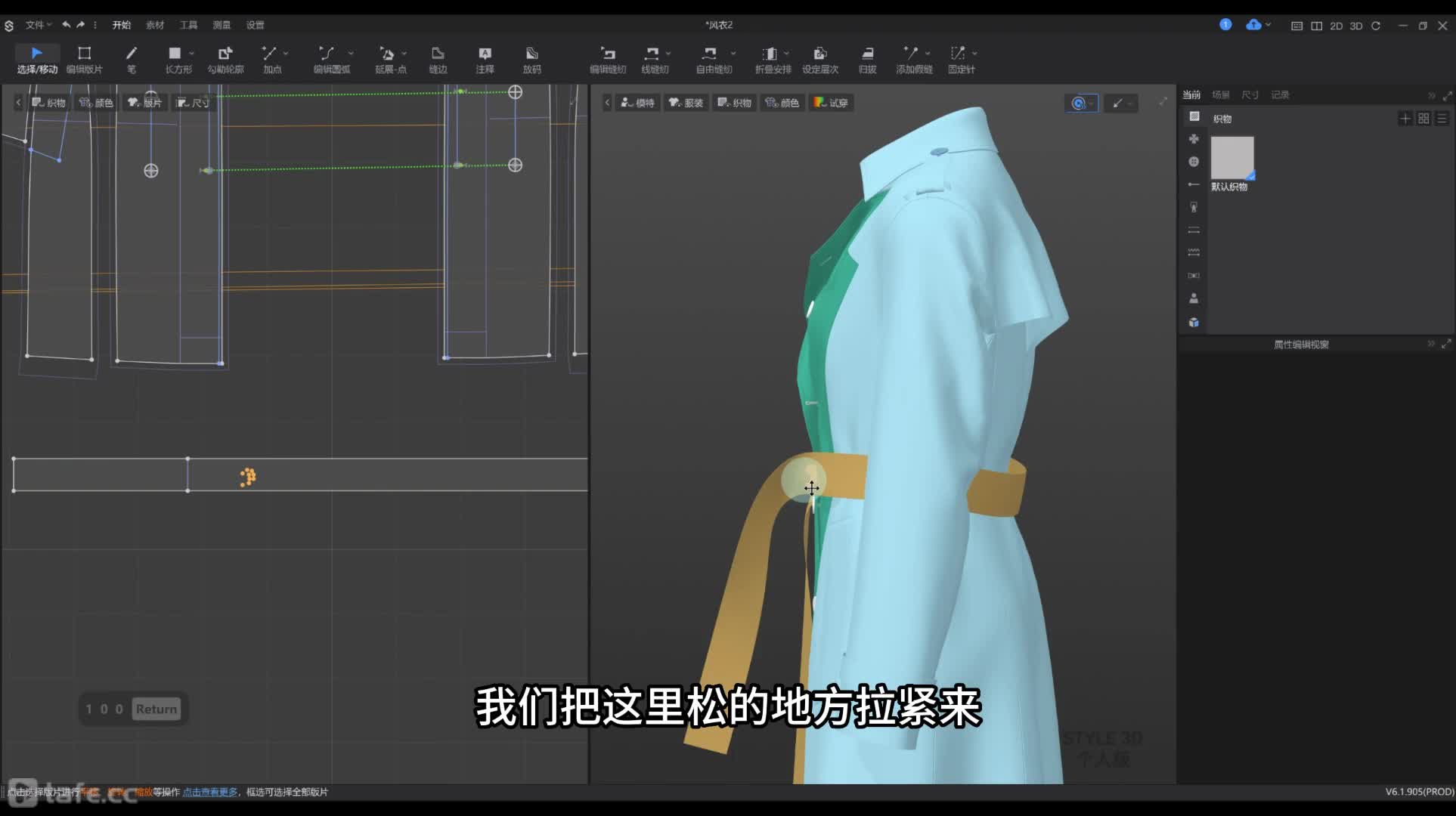Switch to split window layout icon
Image resolution: width=1456 pixels, height=816 pixels.
click(x=1316, y=26)
